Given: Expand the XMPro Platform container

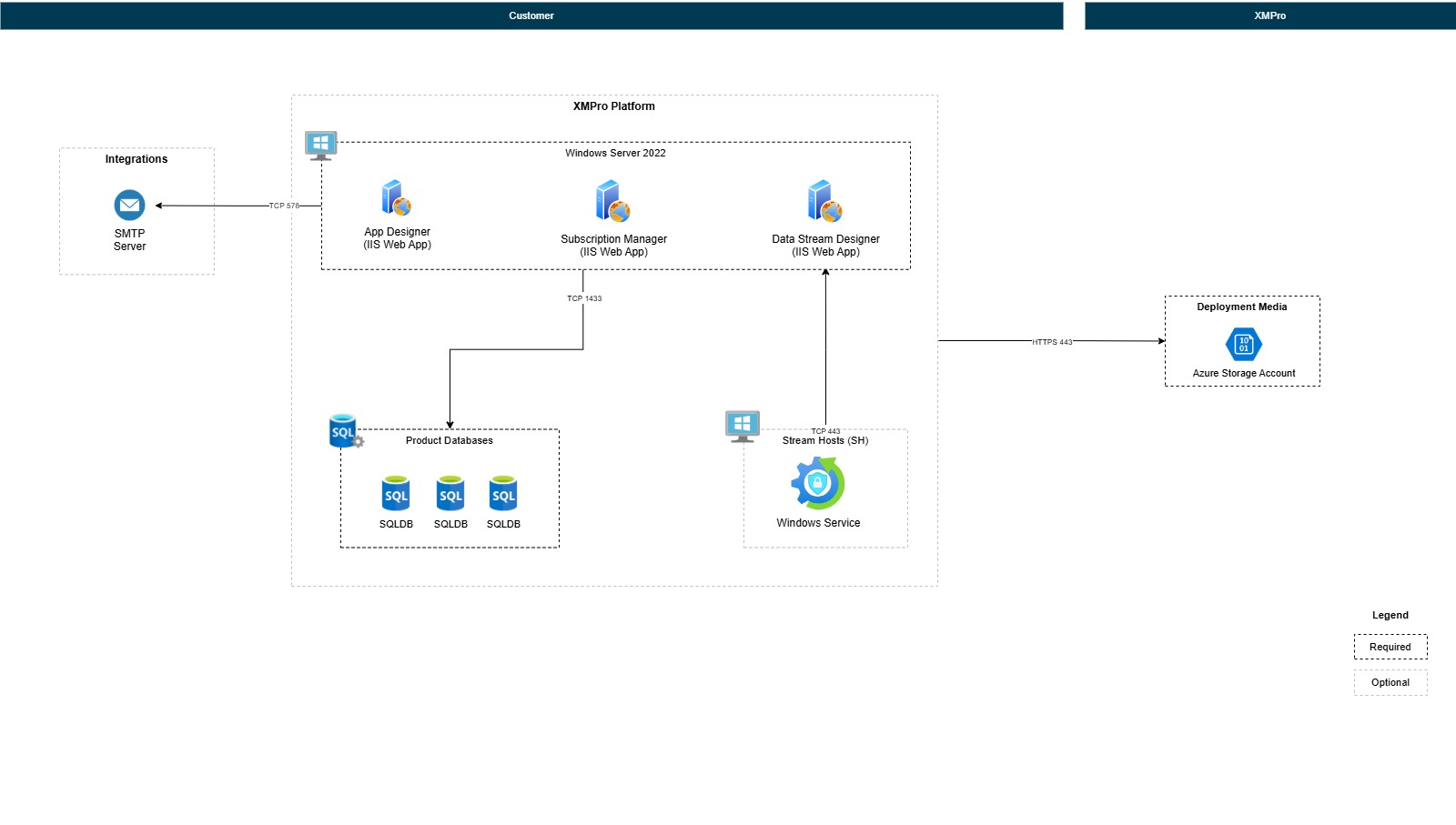Looking at the screenshot, I should [x=612, y=106].
